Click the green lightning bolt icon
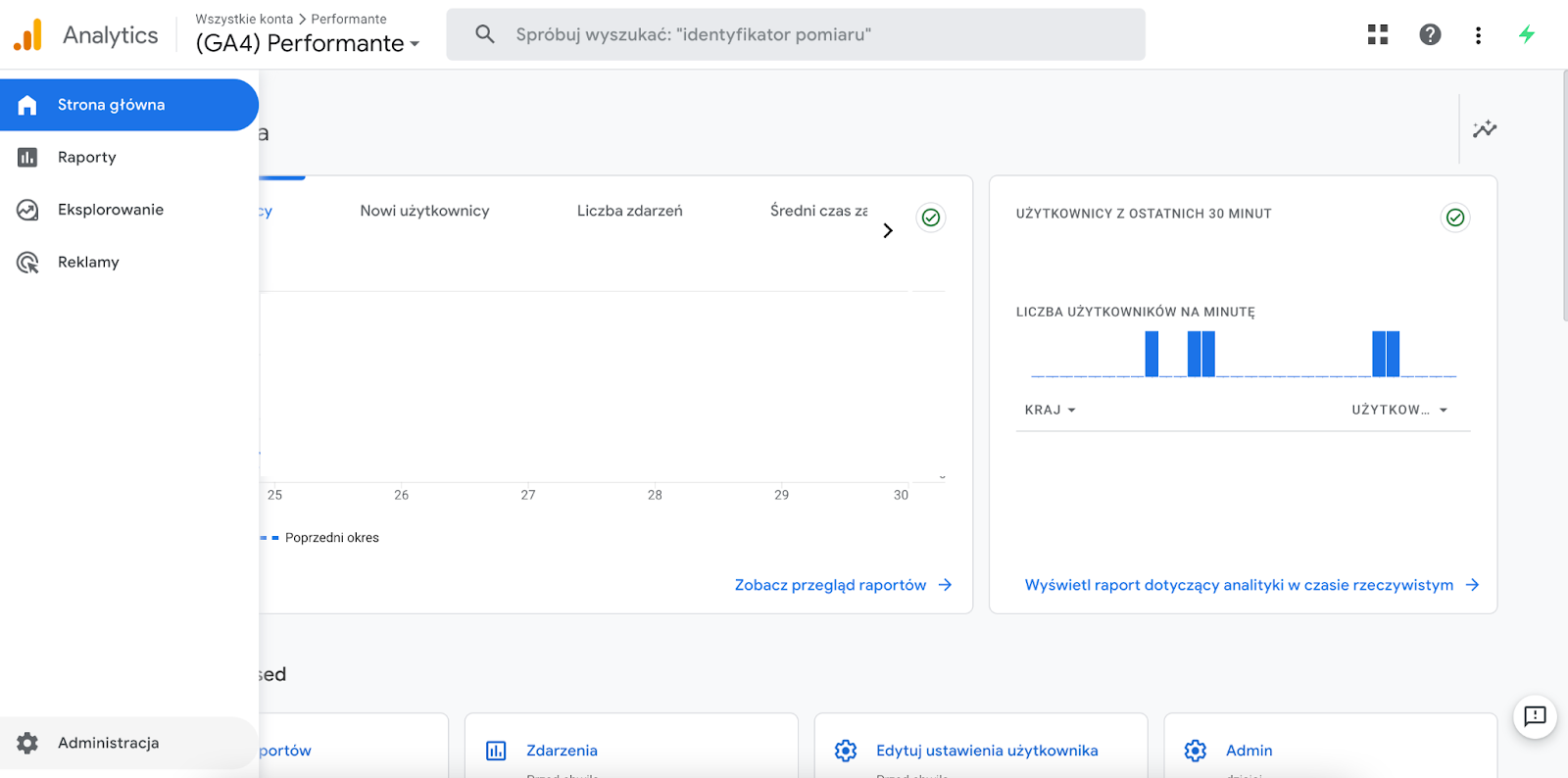This screenshot has height=778, width=1568. (1527, 34)
